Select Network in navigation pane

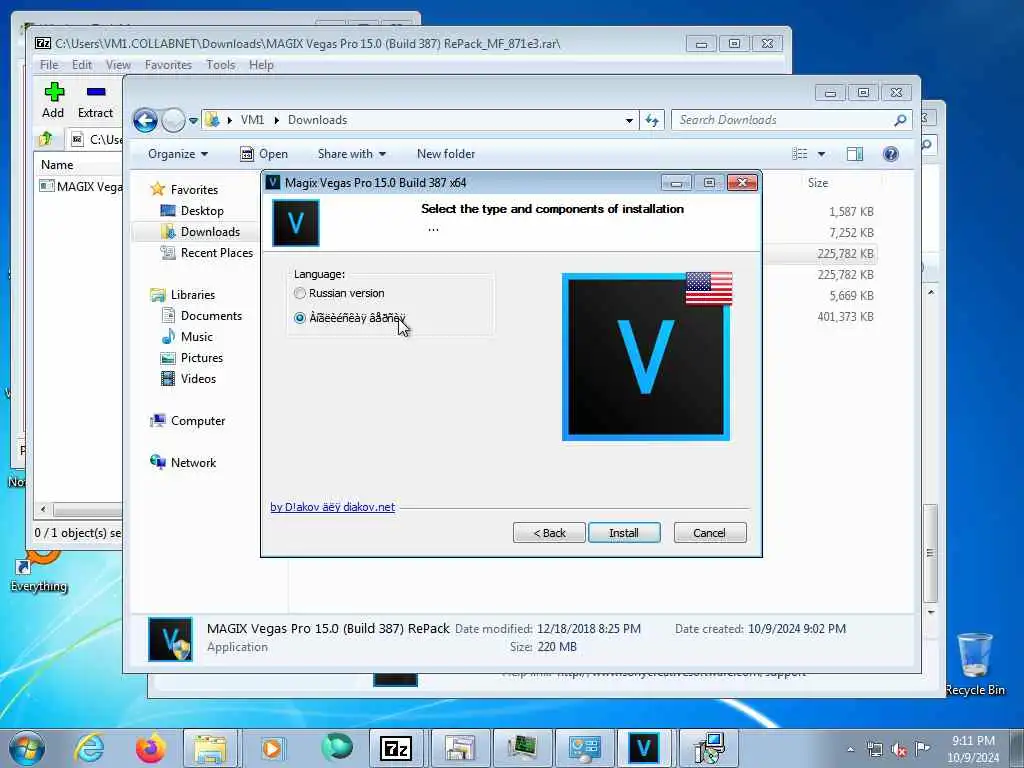click(x=184, y=463)
